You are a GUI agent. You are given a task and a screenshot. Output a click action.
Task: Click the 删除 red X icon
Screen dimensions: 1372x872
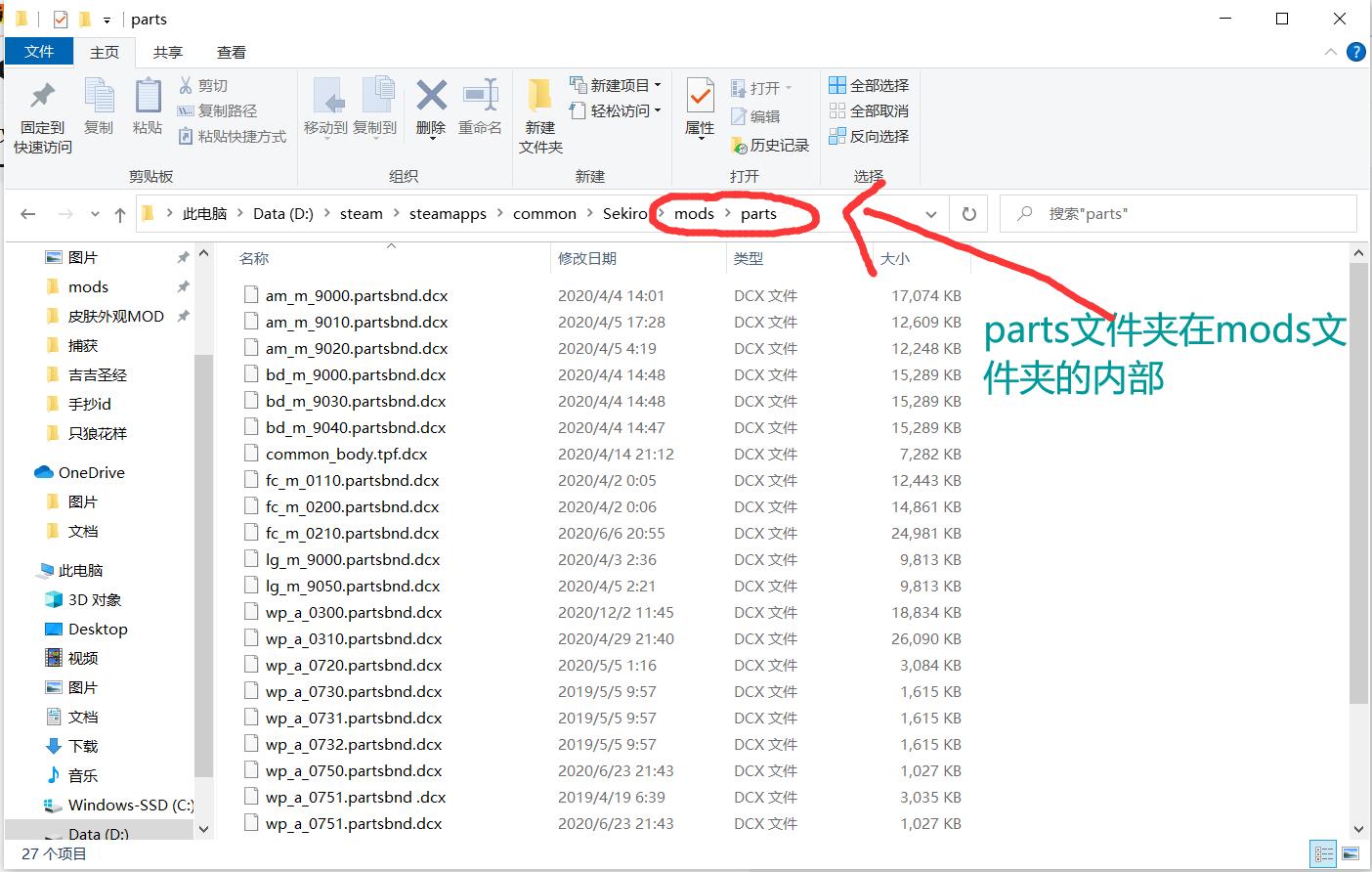point(431,96)
